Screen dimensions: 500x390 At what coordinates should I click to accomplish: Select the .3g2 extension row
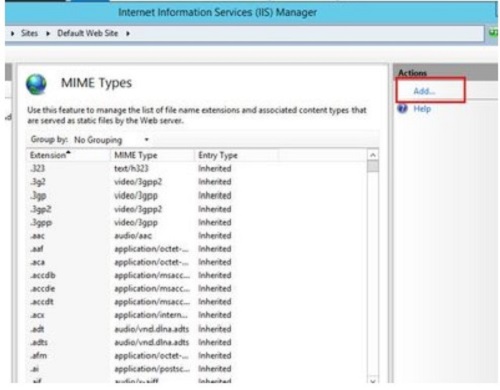197,182
